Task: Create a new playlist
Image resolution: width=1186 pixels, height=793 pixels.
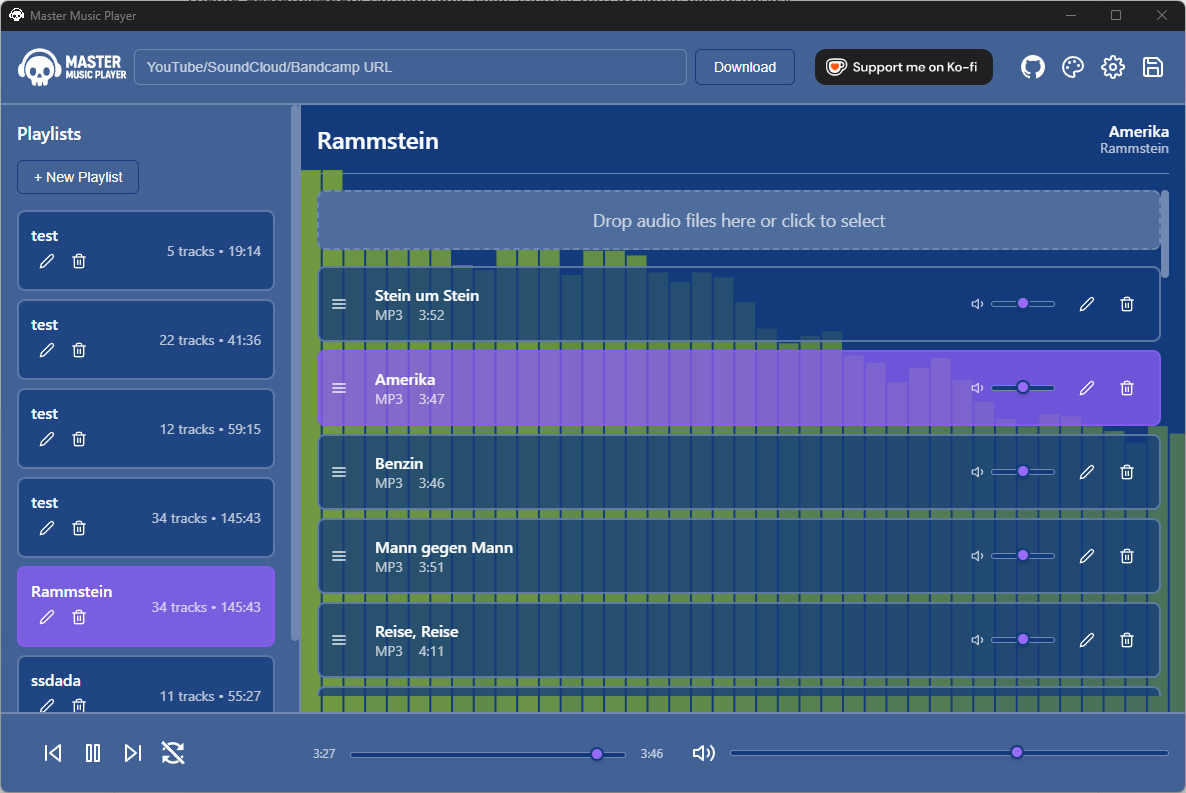Action: (78, 177)
